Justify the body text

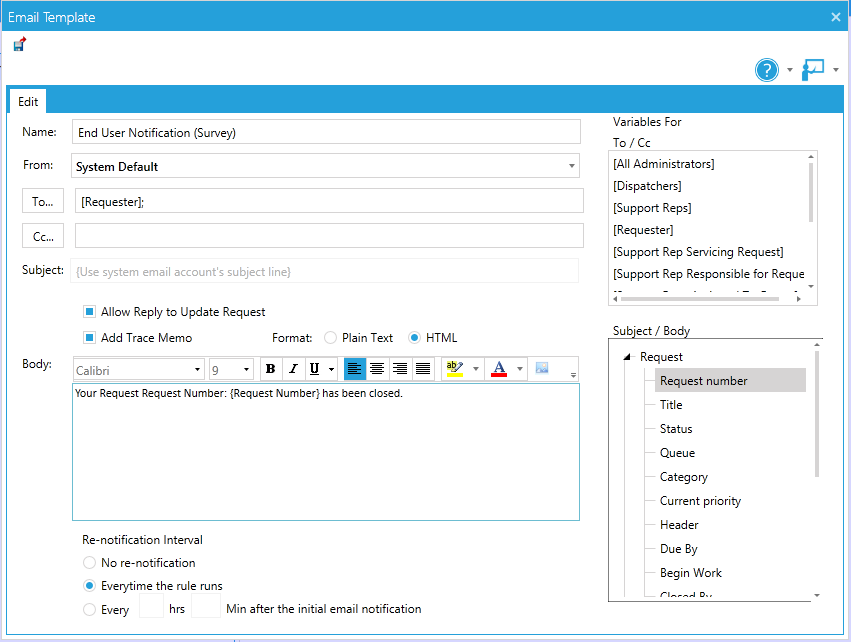[x=423, y=369]
